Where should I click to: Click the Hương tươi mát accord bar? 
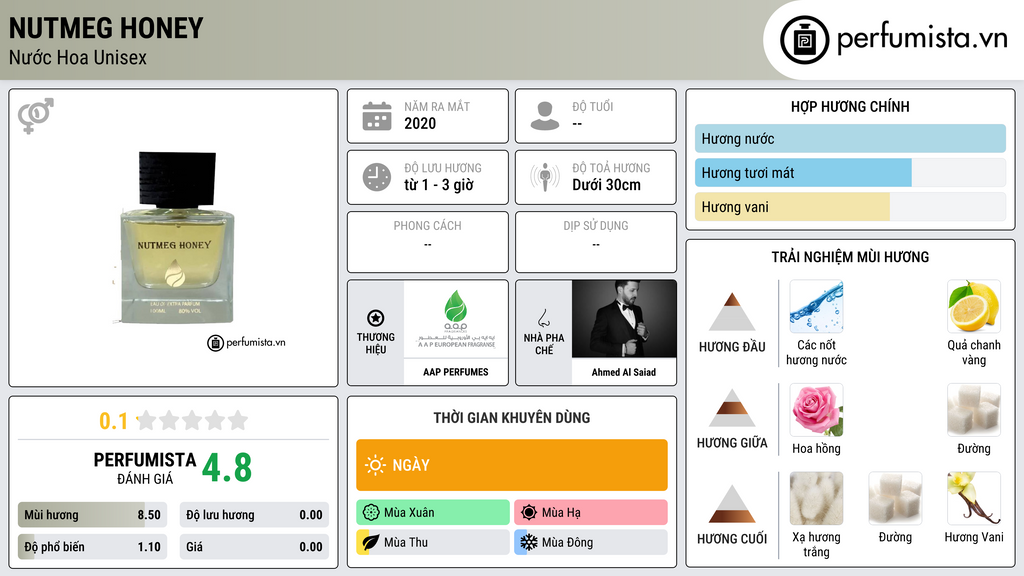850,172
